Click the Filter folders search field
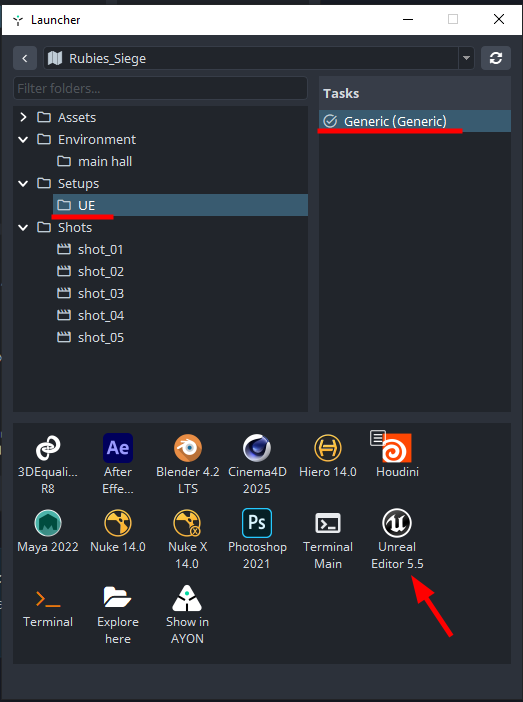 pos(160,88)
